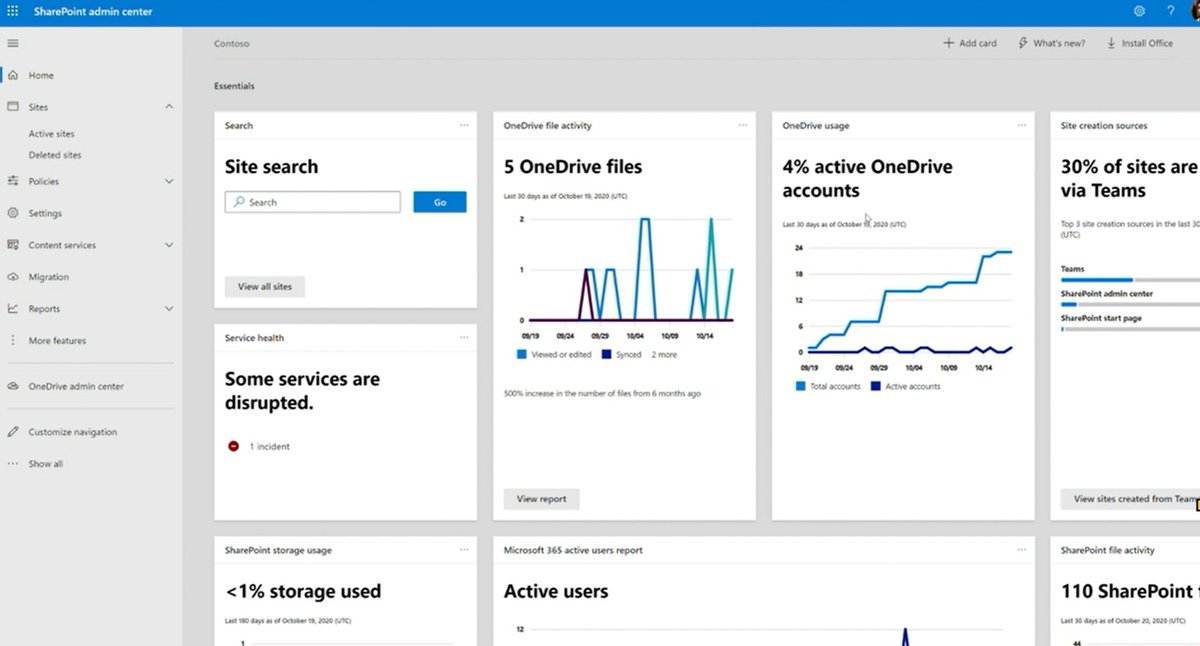Click Show all label in navigation
1200x646 pixels.
tap(46, 464)
